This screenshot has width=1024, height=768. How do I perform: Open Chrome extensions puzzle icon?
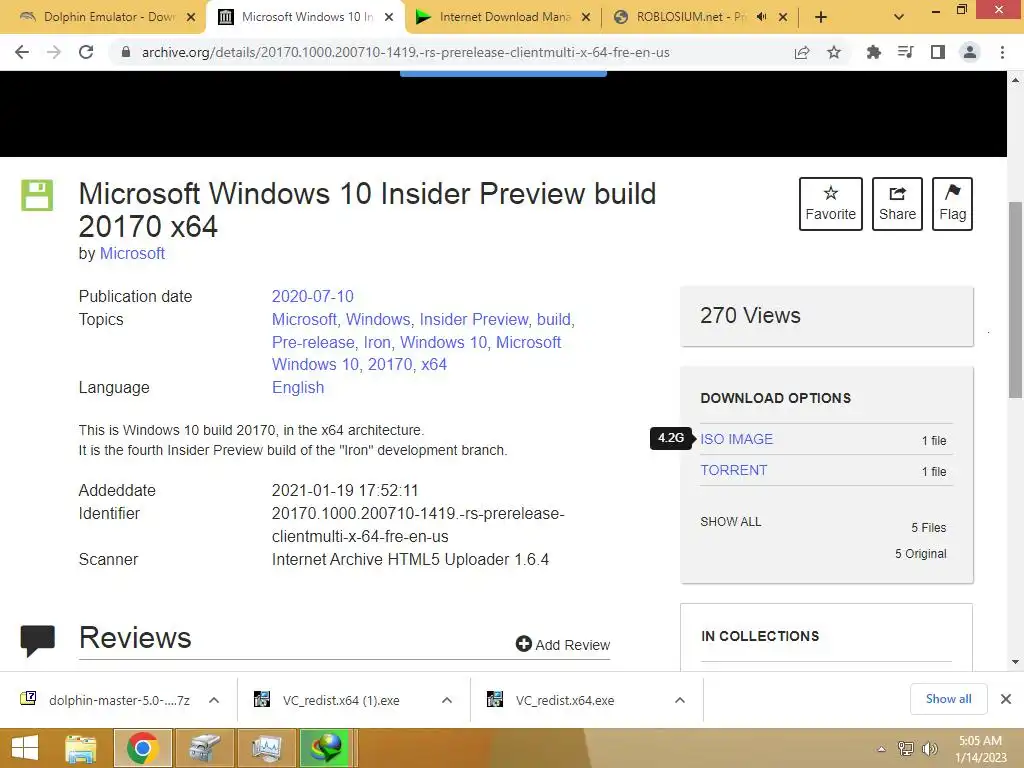[873, 52]
